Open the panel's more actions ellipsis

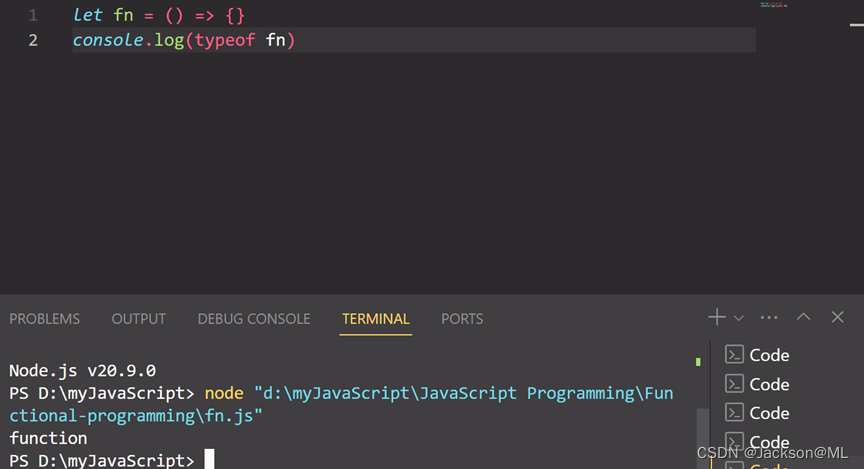769,317
